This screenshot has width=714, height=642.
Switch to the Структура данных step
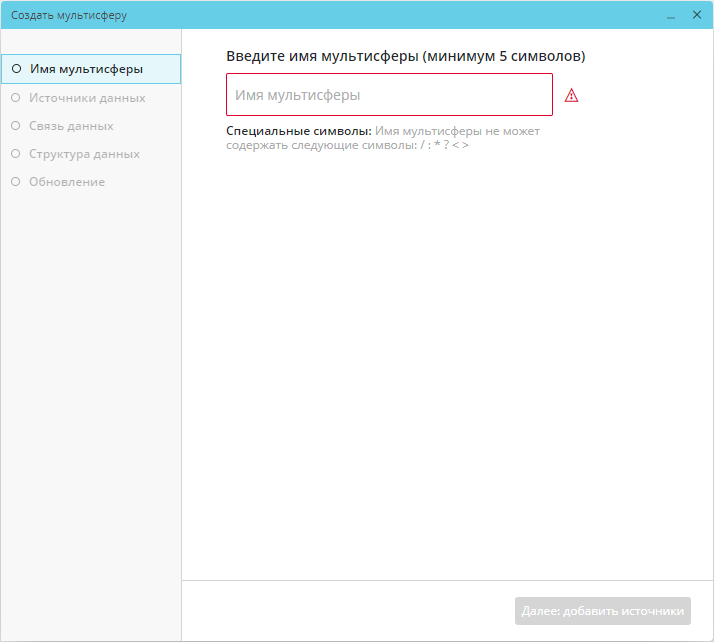84,154
